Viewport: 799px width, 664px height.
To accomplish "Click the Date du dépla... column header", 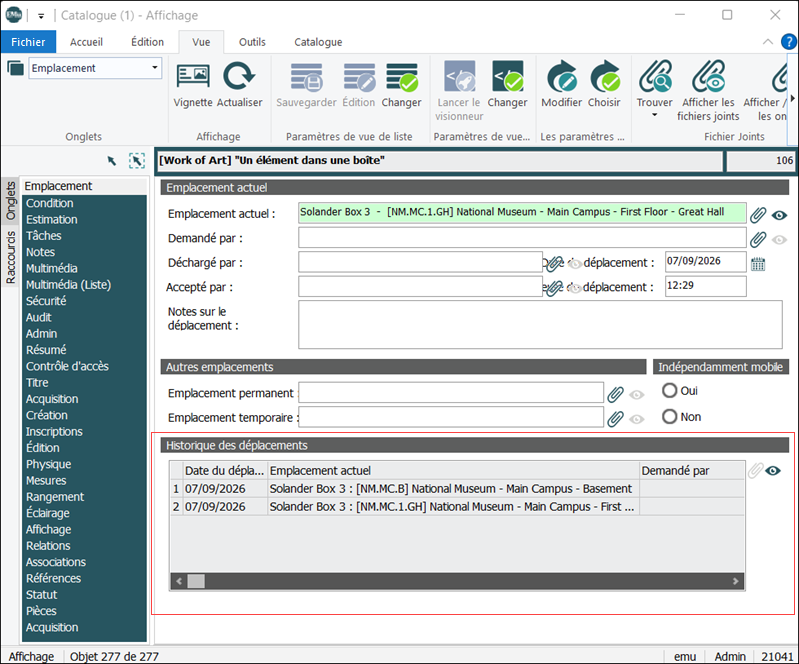I will [x=225, y=471].
